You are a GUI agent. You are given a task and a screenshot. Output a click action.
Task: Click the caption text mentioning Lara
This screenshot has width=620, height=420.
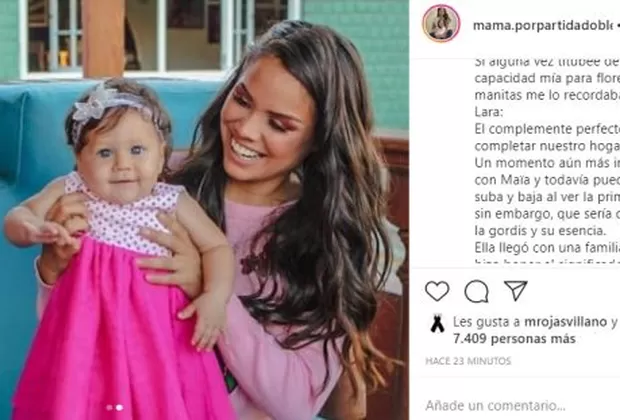(489, 112)
